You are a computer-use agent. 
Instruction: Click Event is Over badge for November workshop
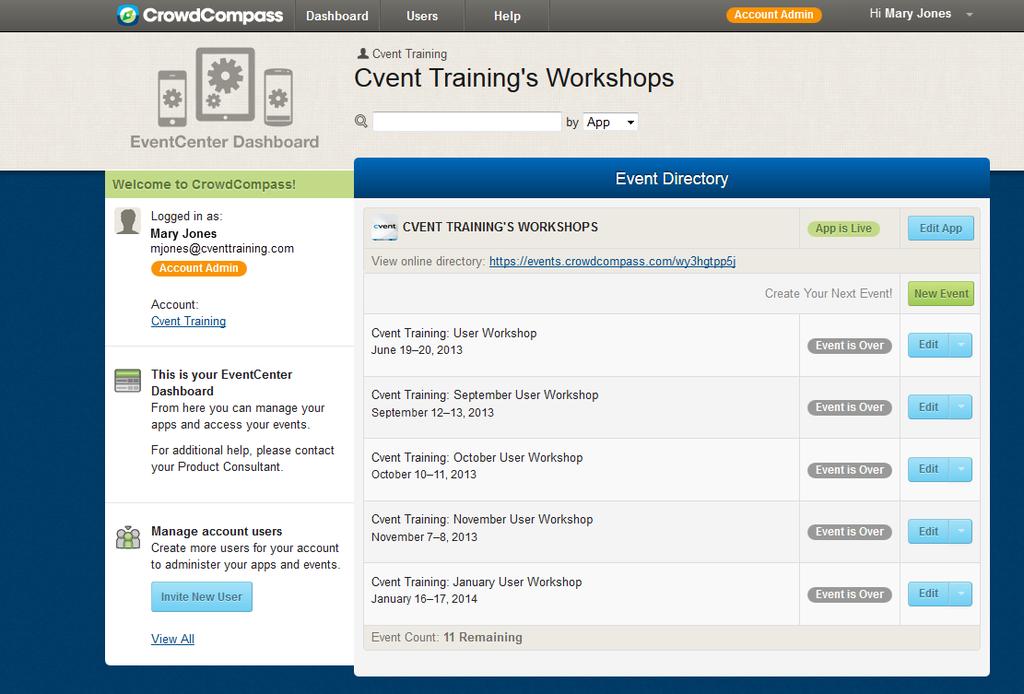tap(849, 532)
